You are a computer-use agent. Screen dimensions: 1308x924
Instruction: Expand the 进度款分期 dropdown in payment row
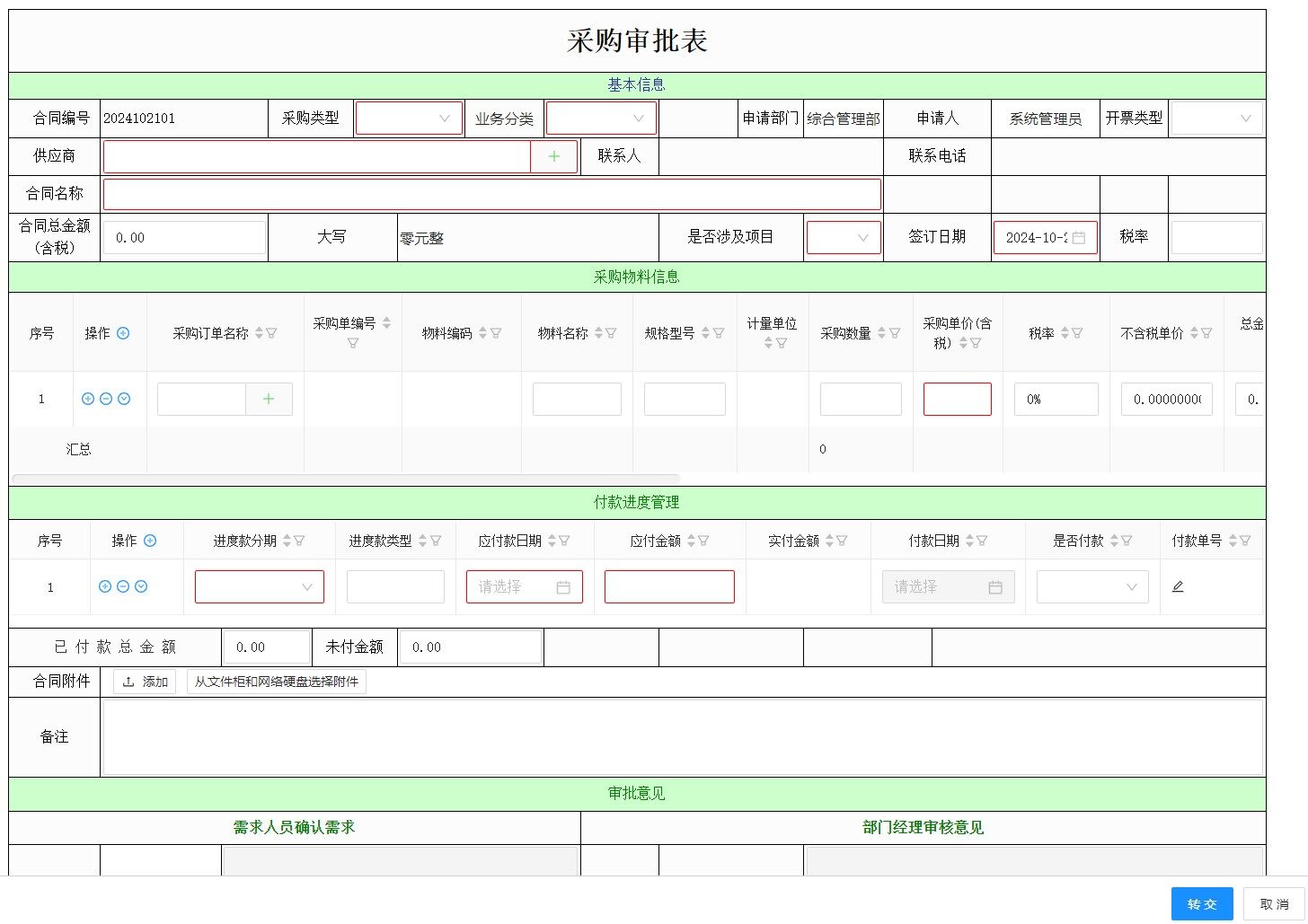coord(259,587)
